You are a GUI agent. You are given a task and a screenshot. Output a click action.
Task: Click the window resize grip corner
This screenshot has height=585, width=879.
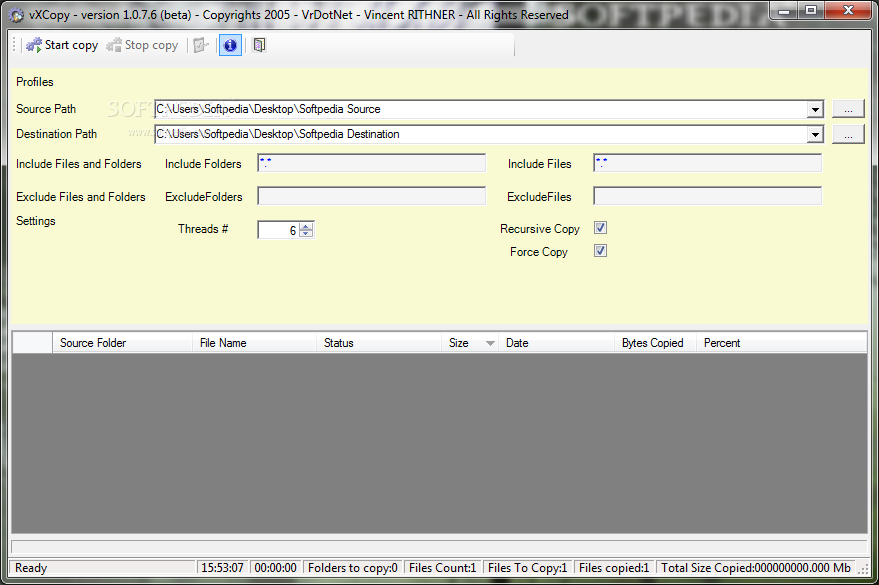863,569
